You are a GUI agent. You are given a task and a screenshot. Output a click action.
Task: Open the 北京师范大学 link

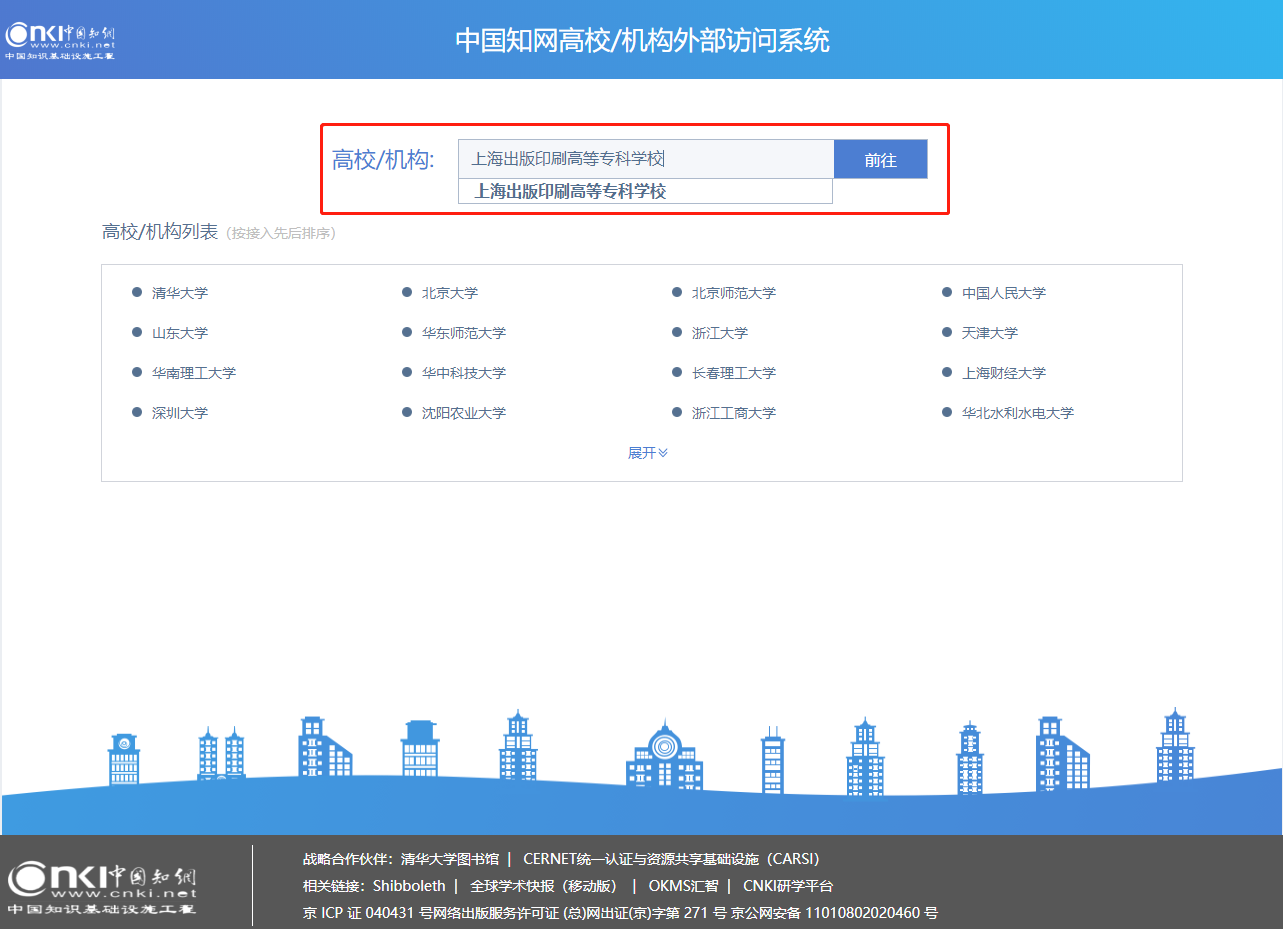pos(734,293)
